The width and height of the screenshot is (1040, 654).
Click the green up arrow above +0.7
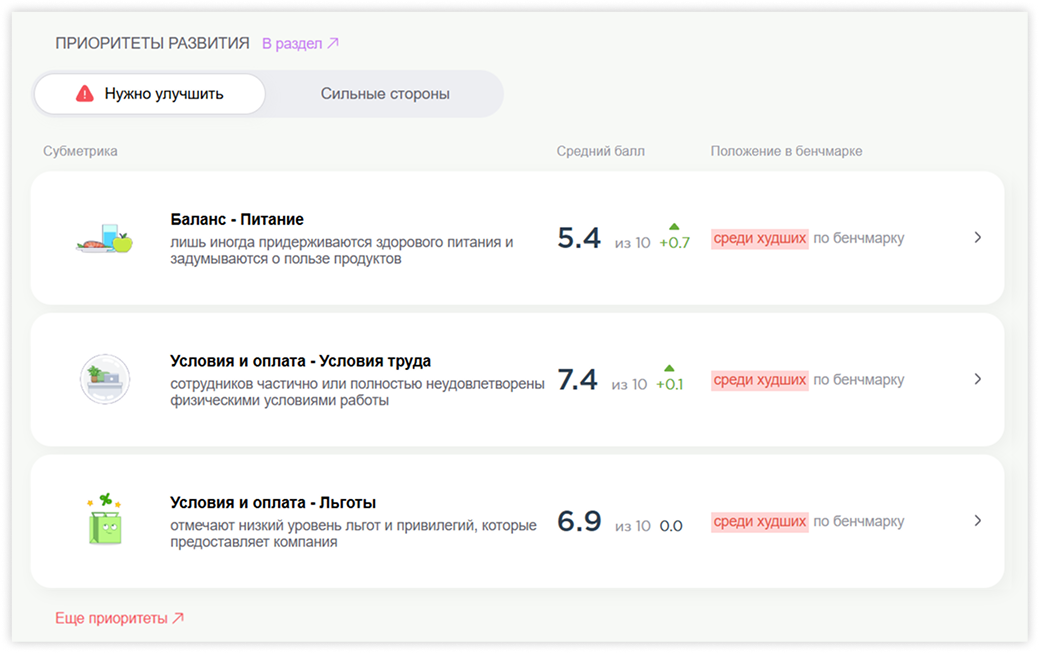(x=675, y=227)
